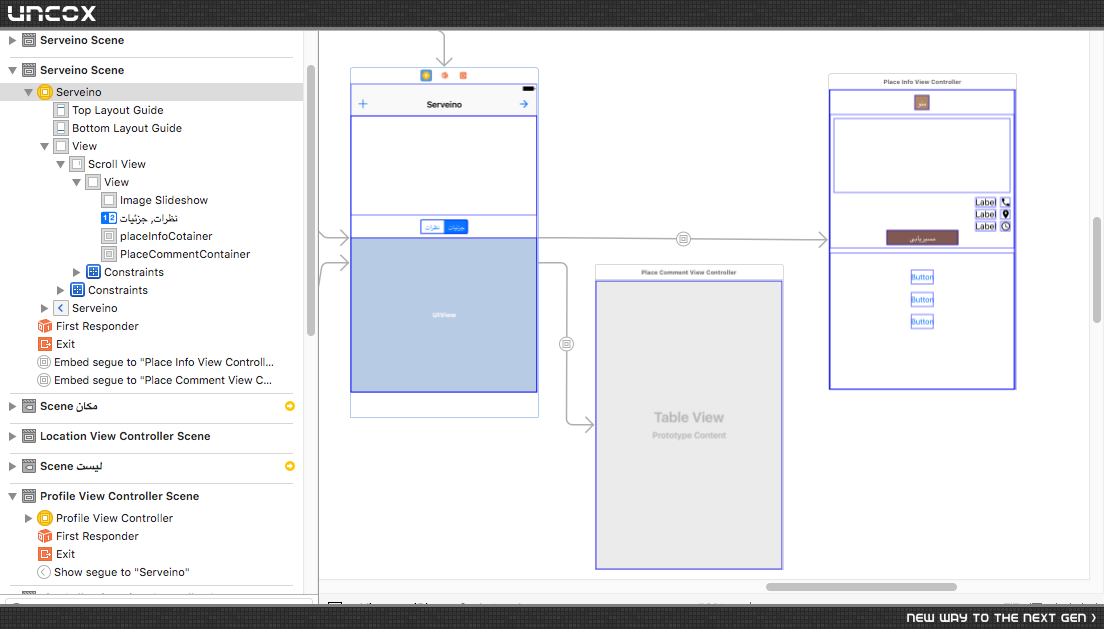Select the placeInfoCotainer icon
The image size is (1104, 629).
tap(109, 236)
